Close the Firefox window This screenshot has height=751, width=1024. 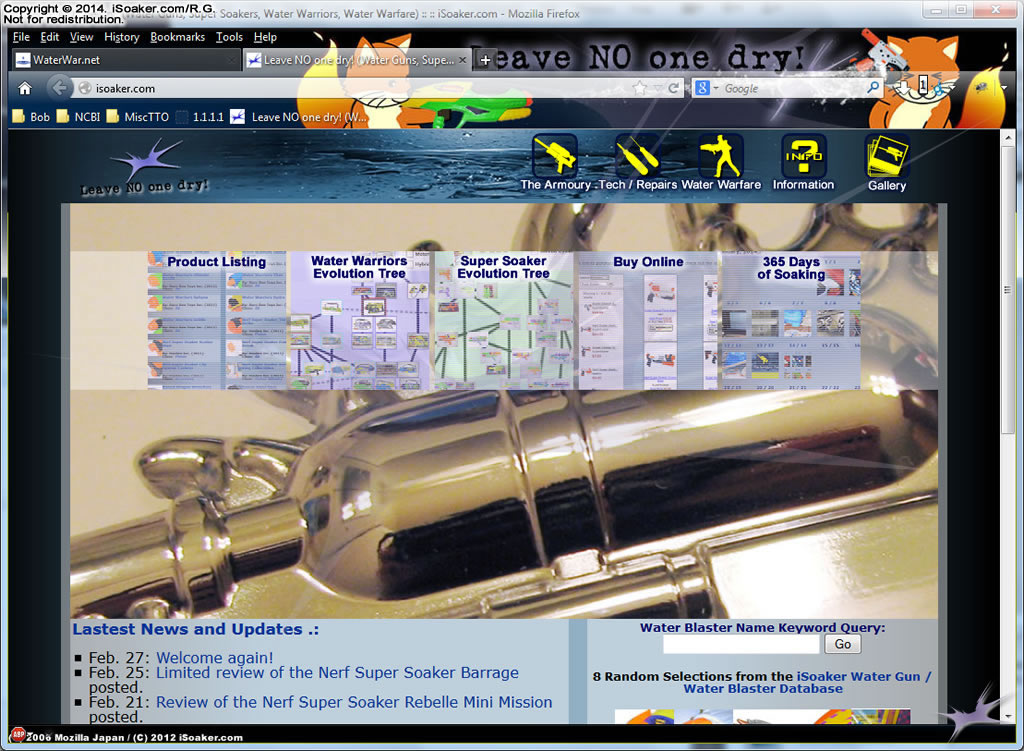(x=995, y=10)
